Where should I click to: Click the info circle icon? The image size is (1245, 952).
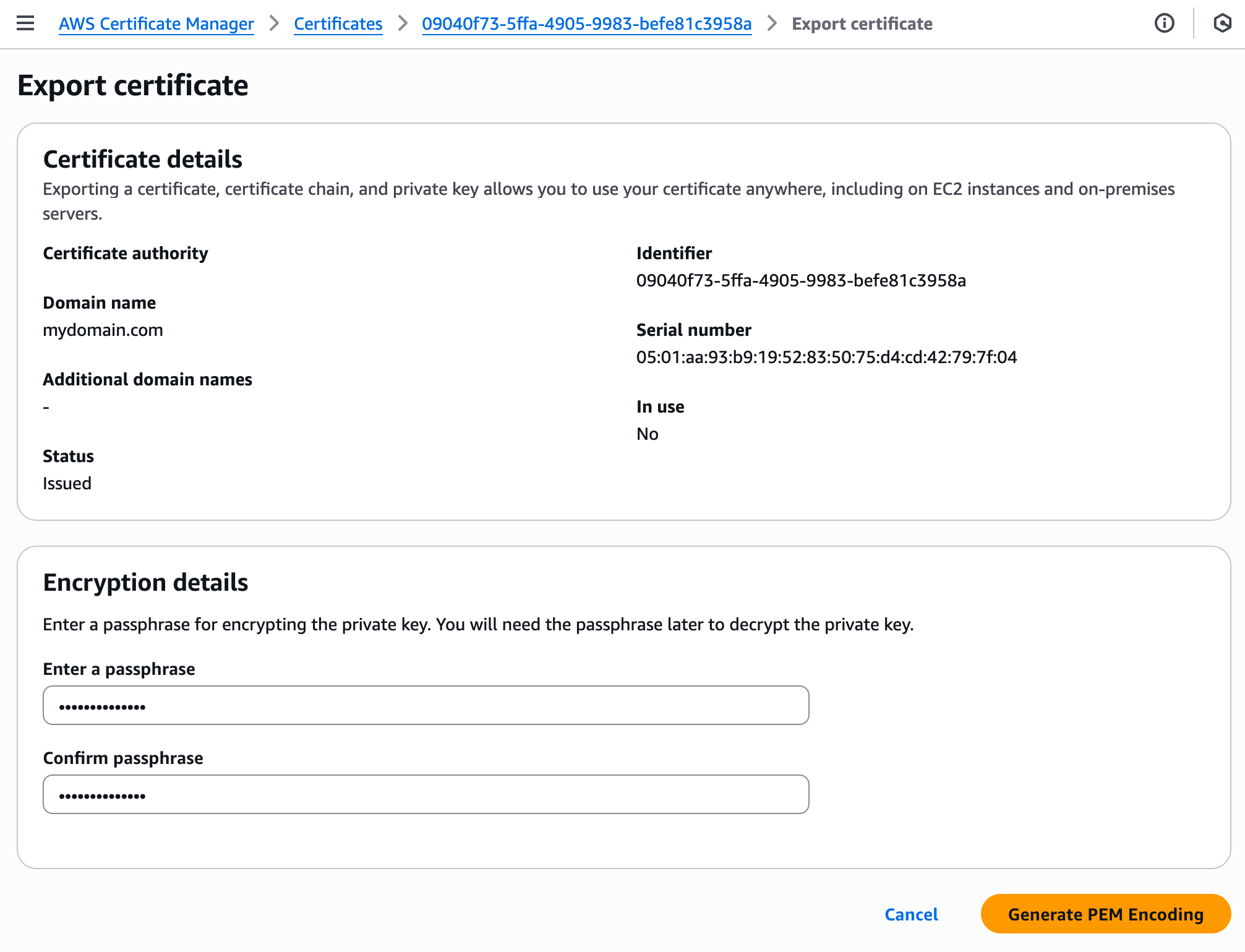coord(1164,24)
